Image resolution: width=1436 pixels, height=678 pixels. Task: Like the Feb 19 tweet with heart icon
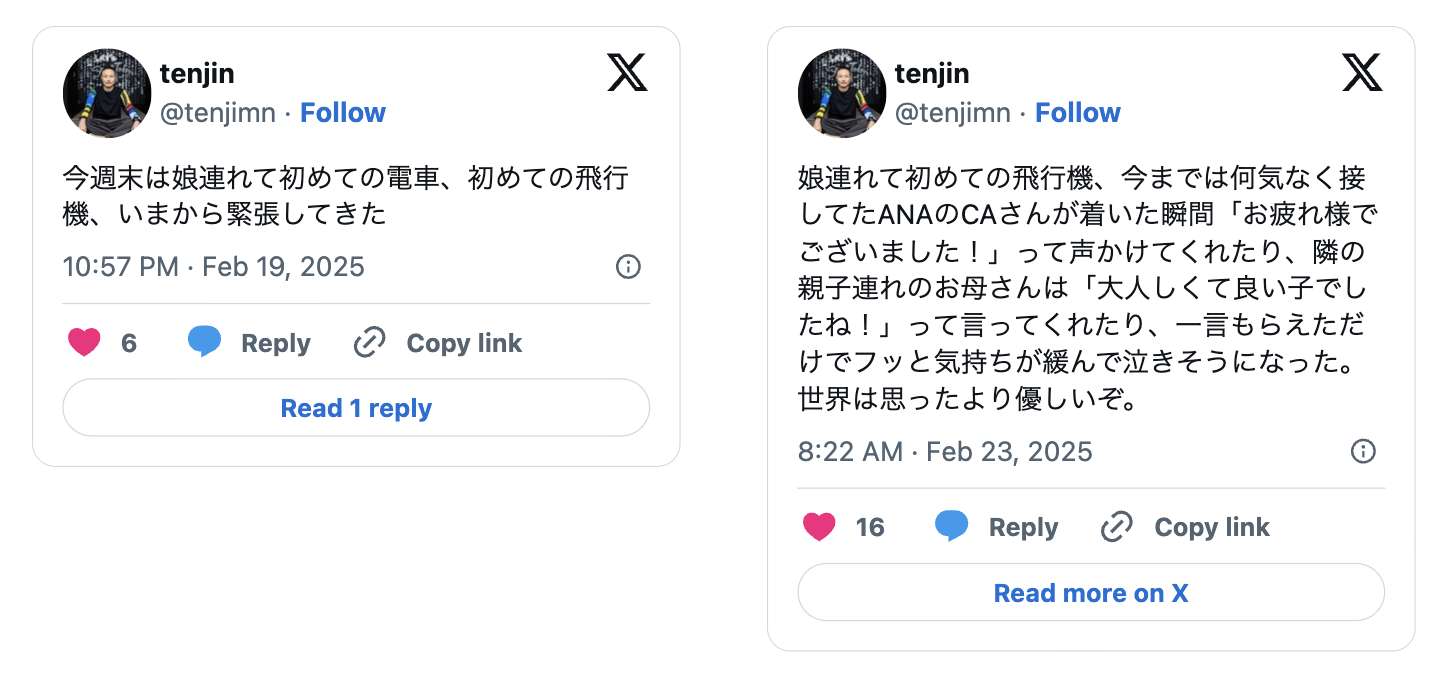coord(85,343)
